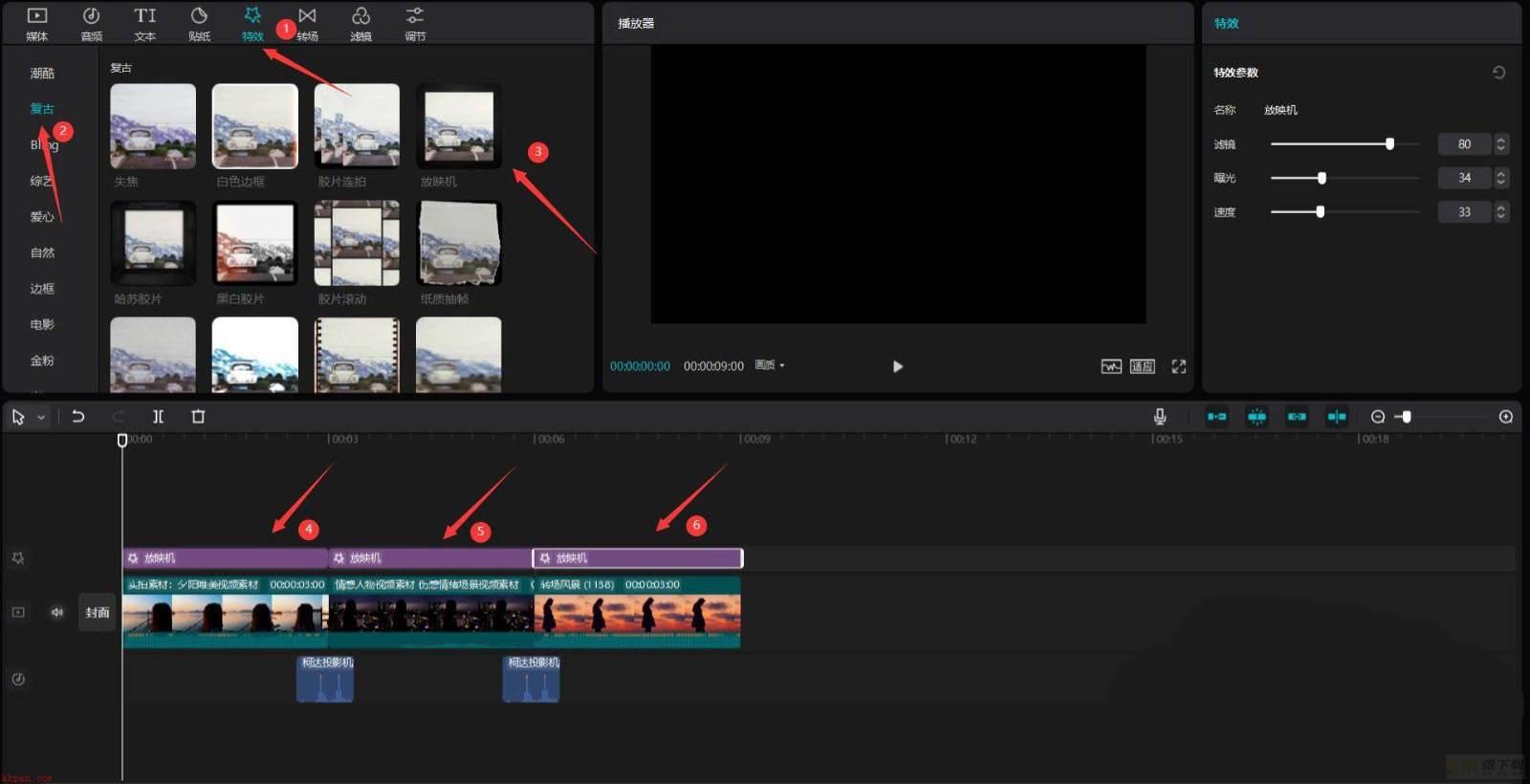Open the 转场 (Transitions) tab
1530x784 pixels.
point(307,24)
